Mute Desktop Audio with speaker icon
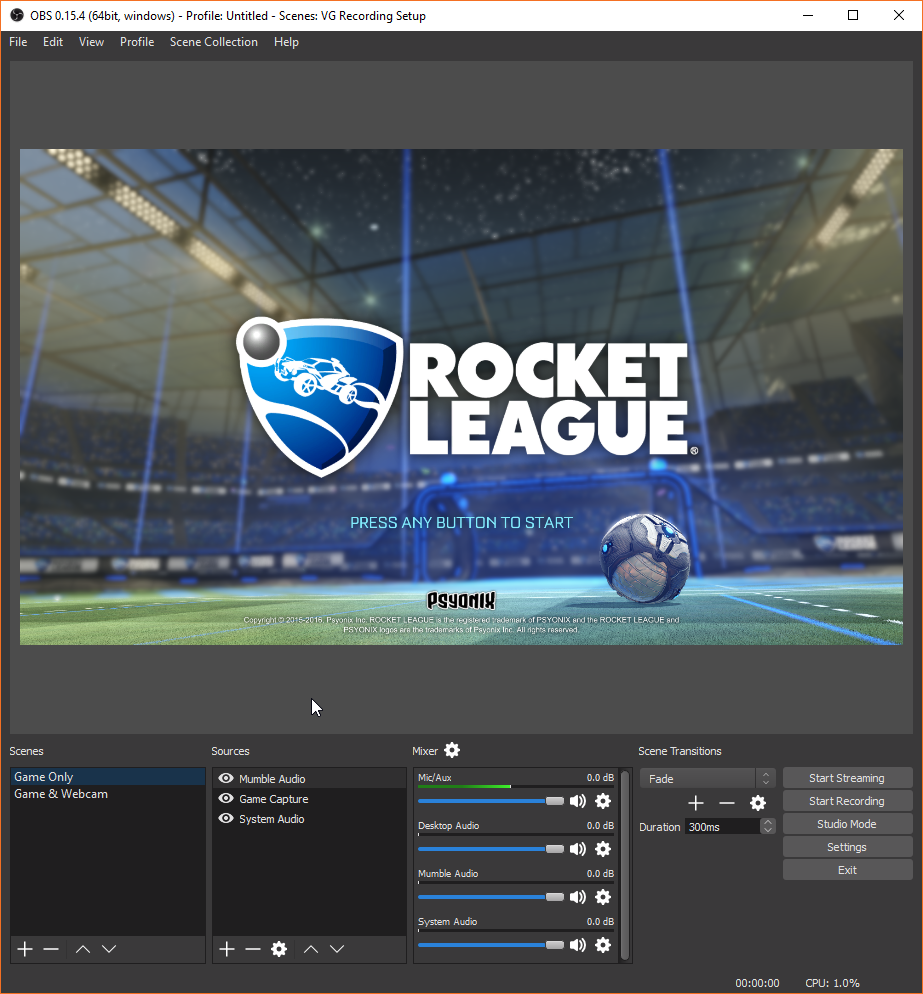923x994 pixels. [578, 849]
